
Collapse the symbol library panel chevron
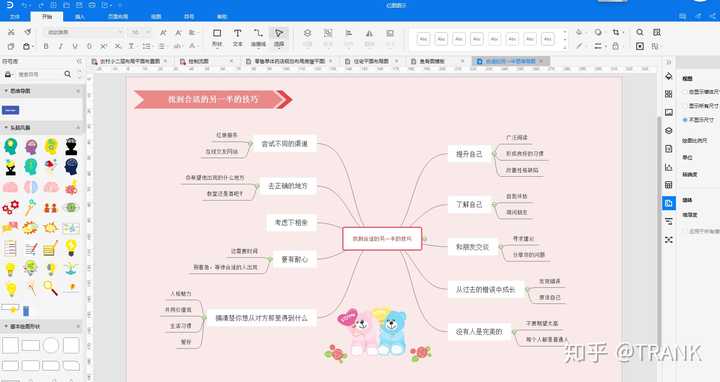coord(79,61)
